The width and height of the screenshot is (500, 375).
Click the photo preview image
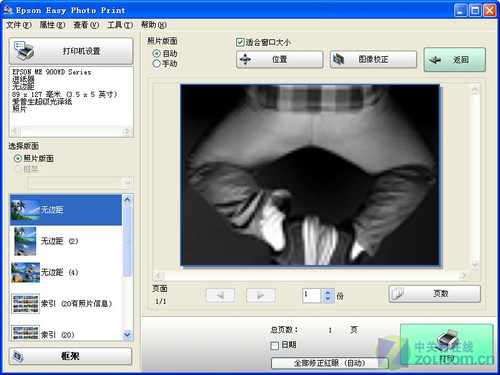pyautogui.click(x=310, y=175)
